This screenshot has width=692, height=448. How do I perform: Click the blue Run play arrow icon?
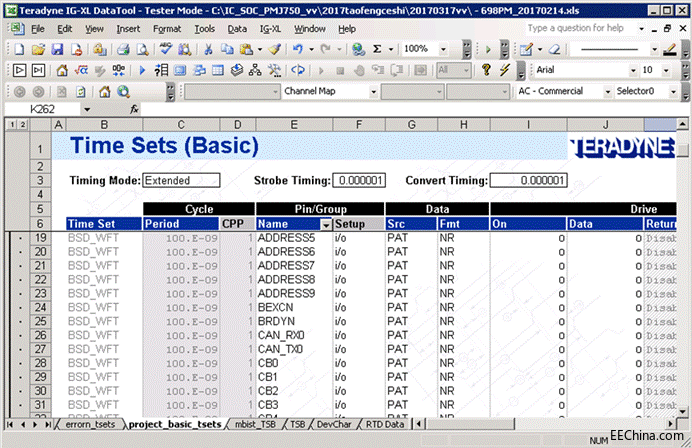point(142,70)
